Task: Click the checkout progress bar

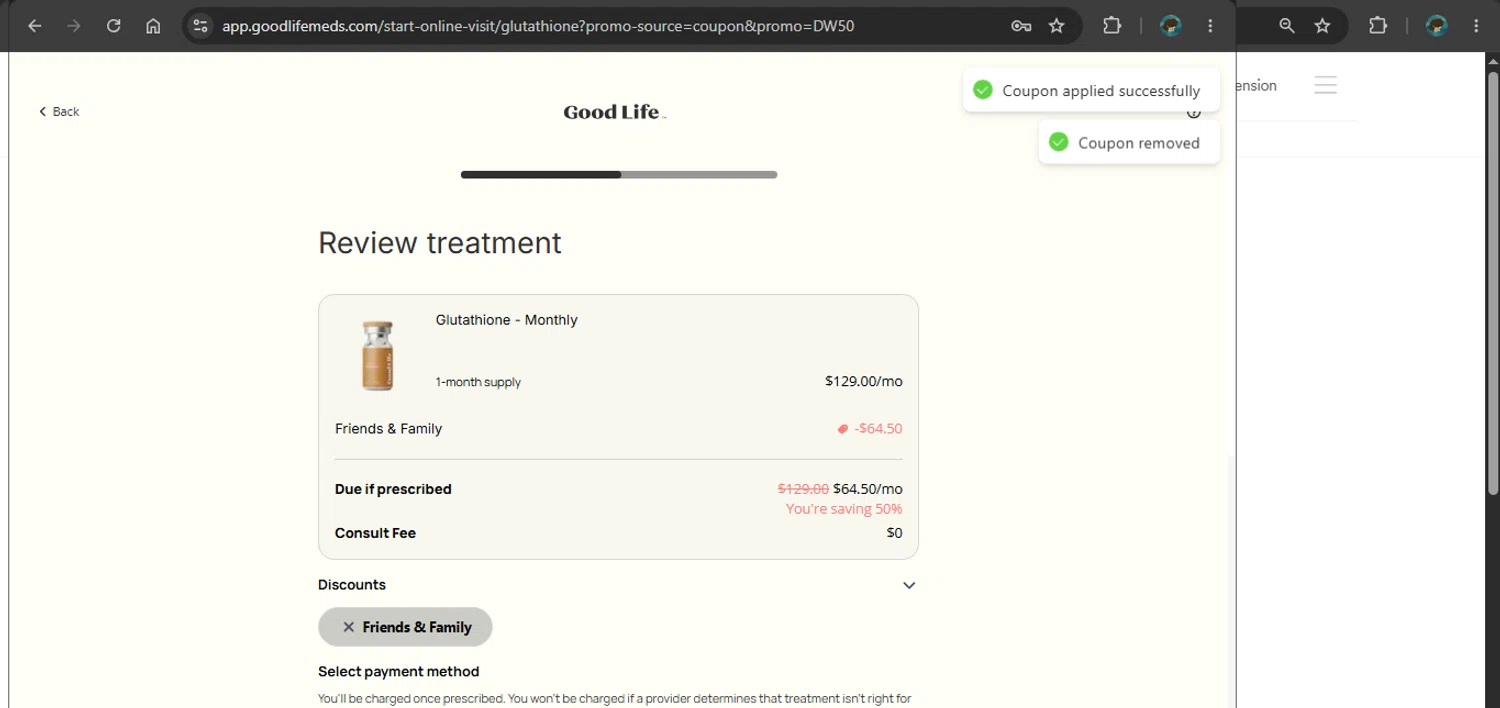Action: pyautogui.click(x=619, y=174)
